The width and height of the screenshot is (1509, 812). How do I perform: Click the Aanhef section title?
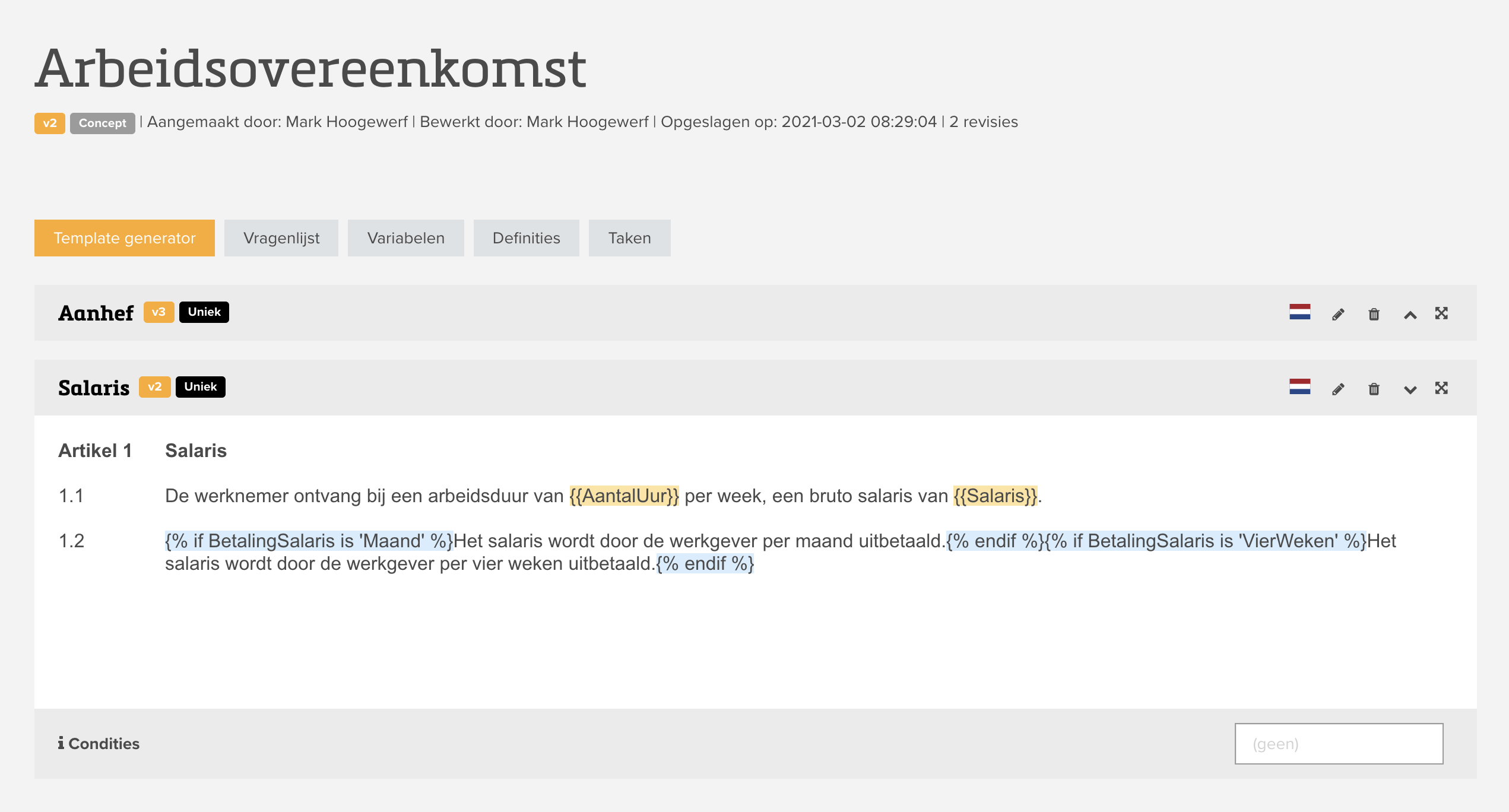96,313
